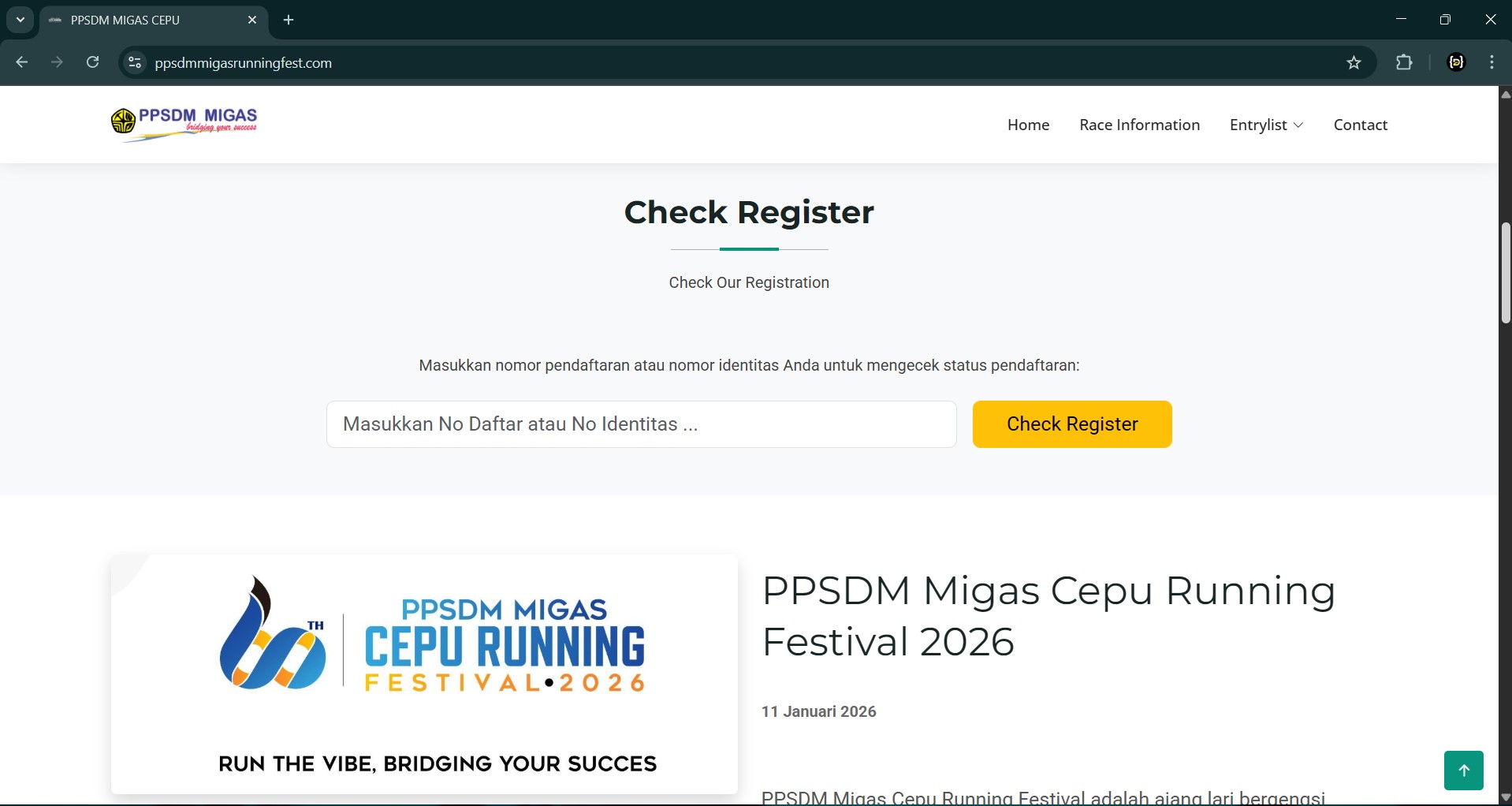Open a new browser tab

289,21
